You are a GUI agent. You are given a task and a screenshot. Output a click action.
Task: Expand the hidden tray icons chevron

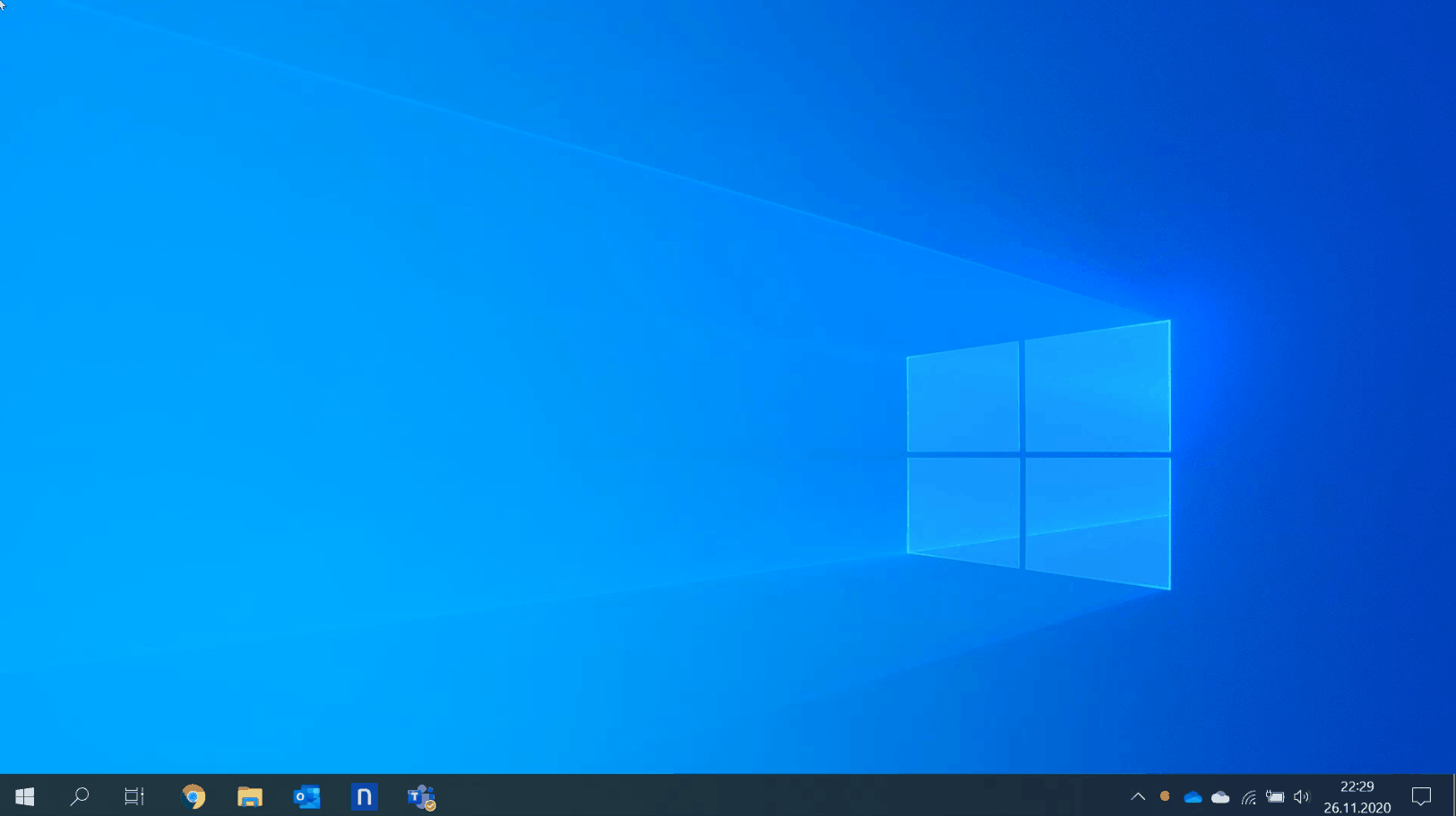pos(1138,796)
